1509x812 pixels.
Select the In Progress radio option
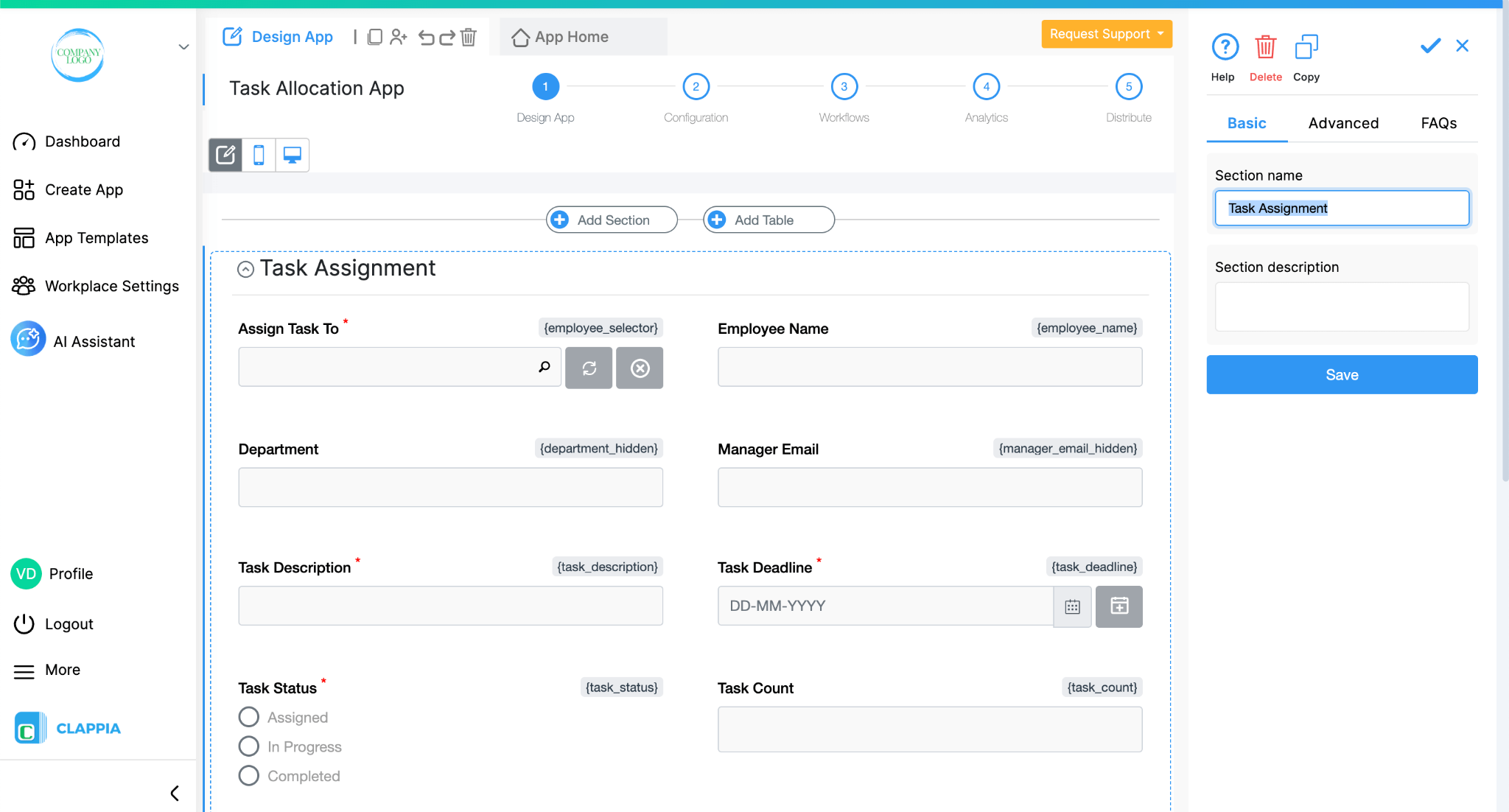(249, 746)
